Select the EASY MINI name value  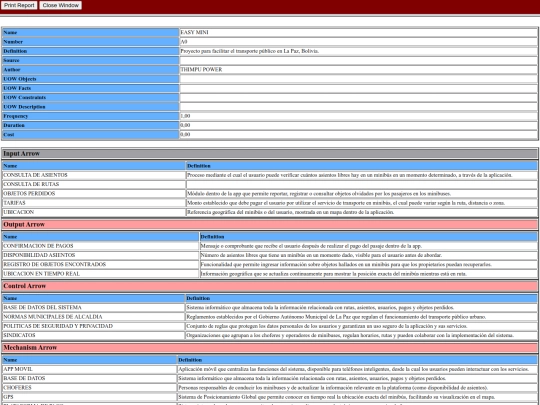[194, 32]
